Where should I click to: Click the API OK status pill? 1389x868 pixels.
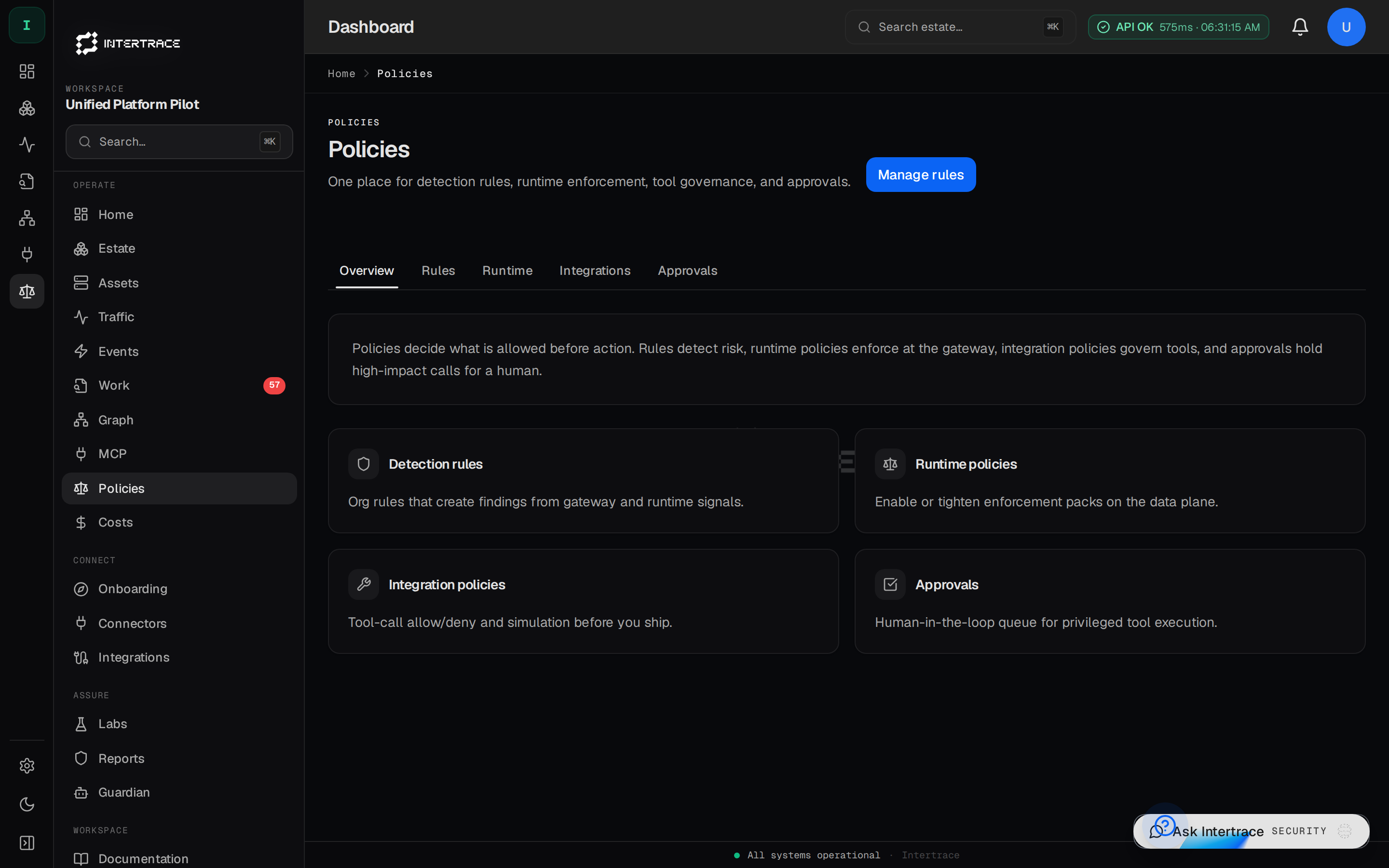click(1178, 27)
